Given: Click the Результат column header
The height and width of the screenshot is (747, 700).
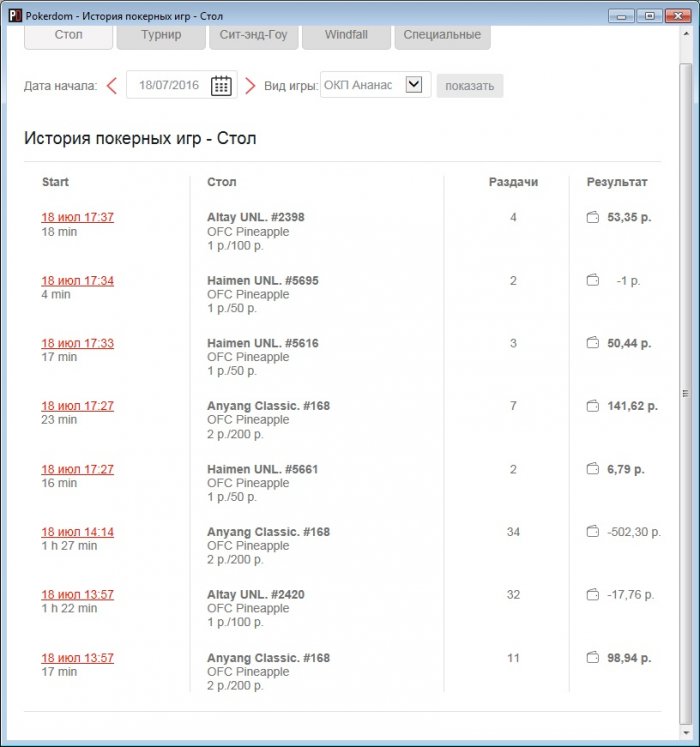Looking at the screenshot, I should click(617, 182).
